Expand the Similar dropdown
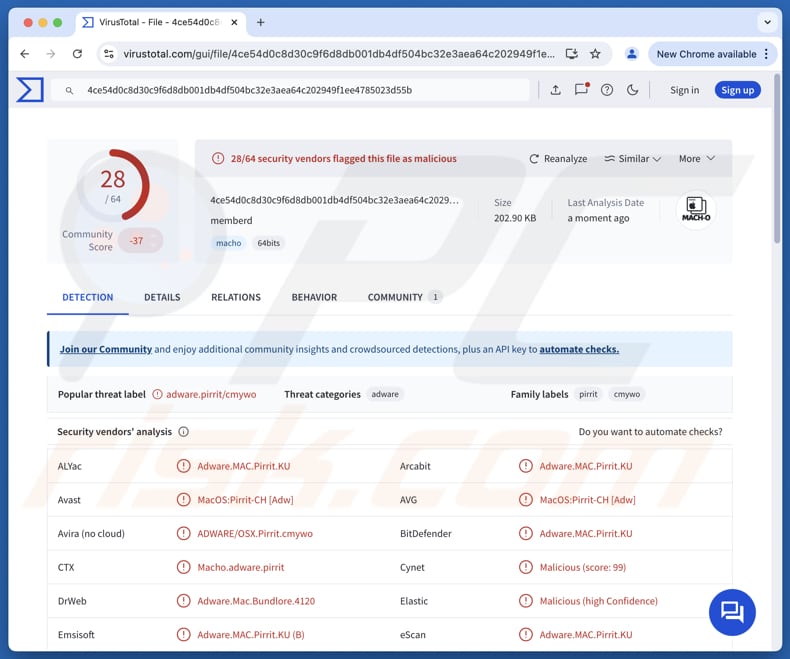The height and width of the screenshot is (659, 790). tap(632, 159)
